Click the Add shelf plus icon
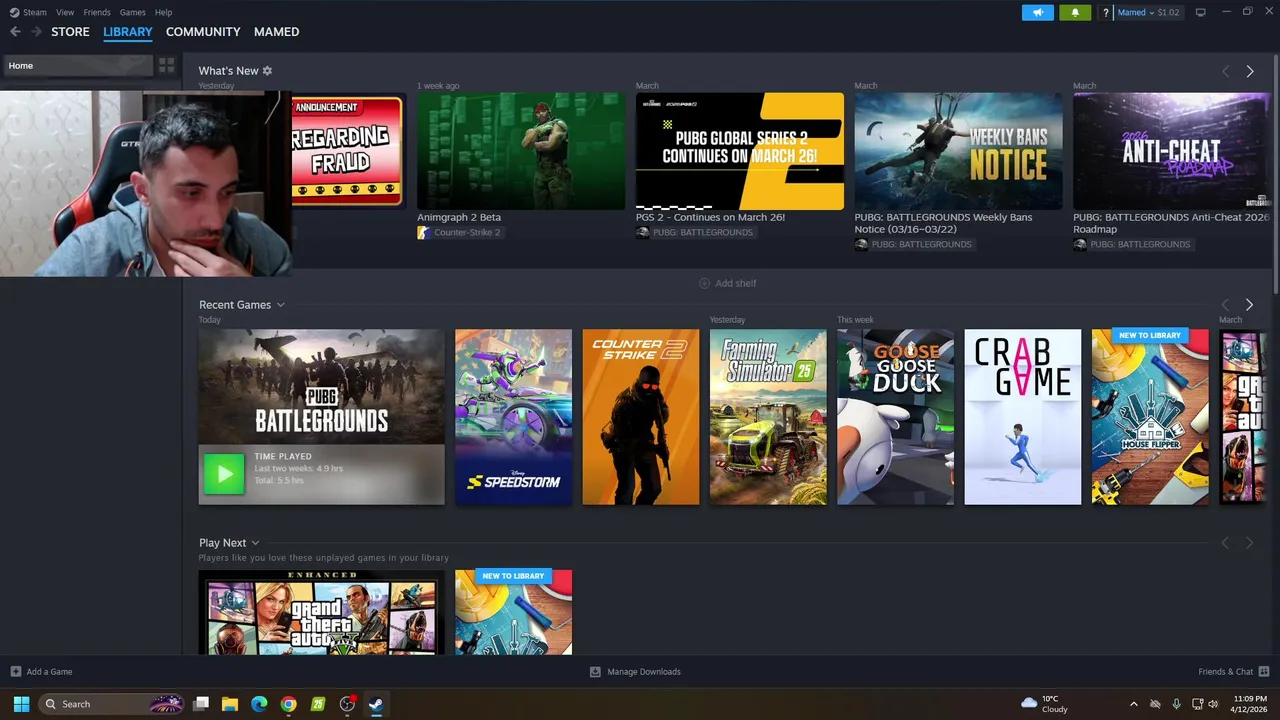This screenshot has width=1280, height=720. click(x=704, y=283)
